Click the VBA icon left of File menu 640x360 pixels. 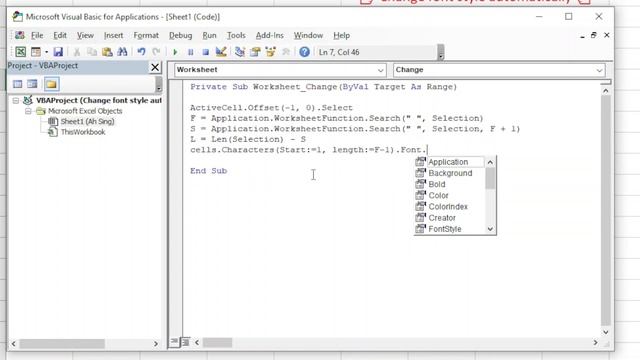pyautogui.click(x=19, y=36)
